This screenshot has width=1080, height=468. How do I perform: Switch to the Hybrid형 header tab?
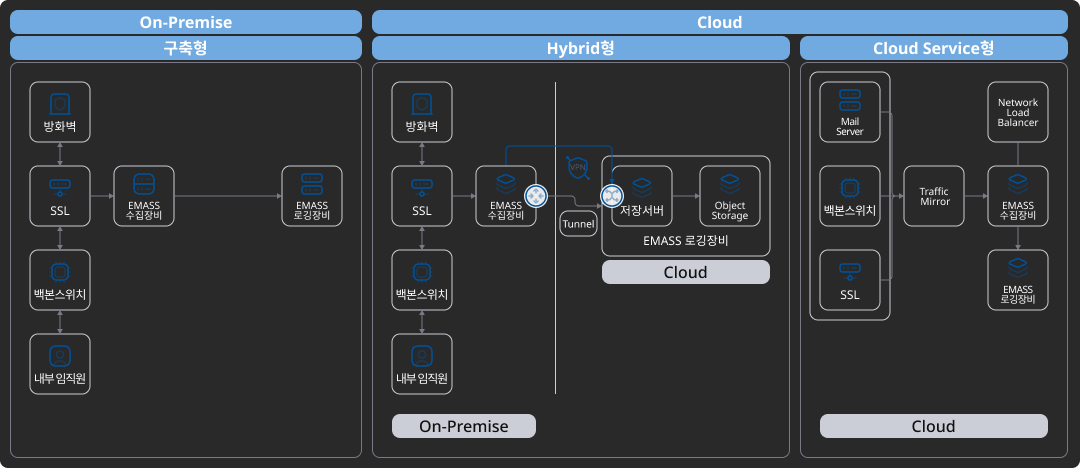580,48
